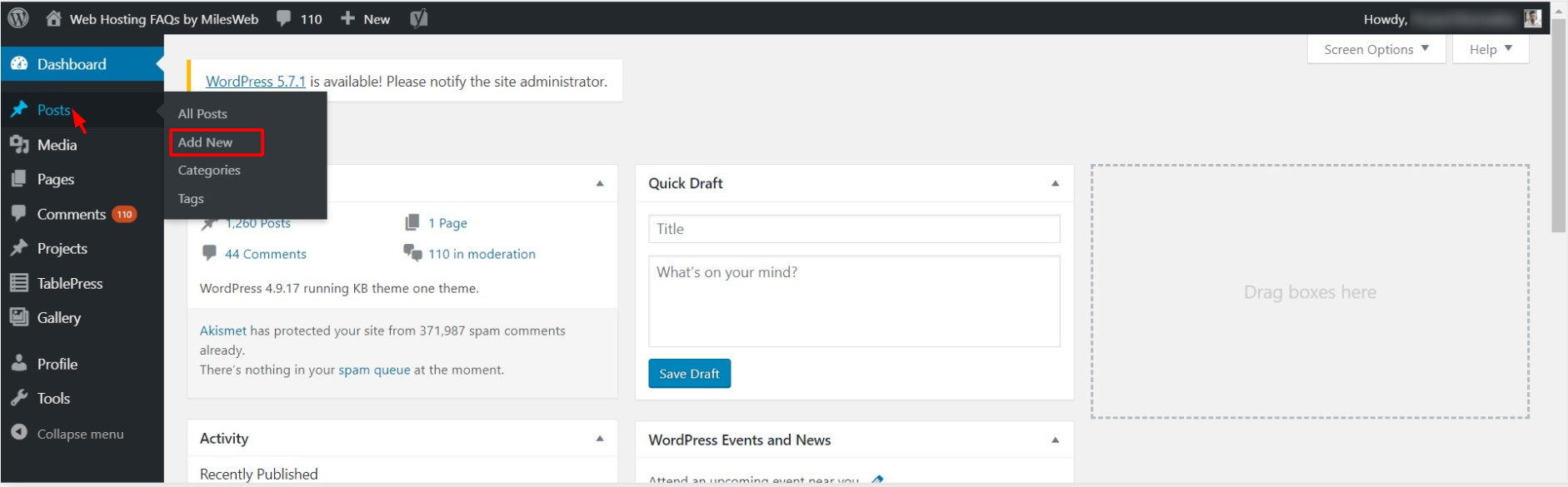Click icon beside 110 in moderation

(412, 252)
